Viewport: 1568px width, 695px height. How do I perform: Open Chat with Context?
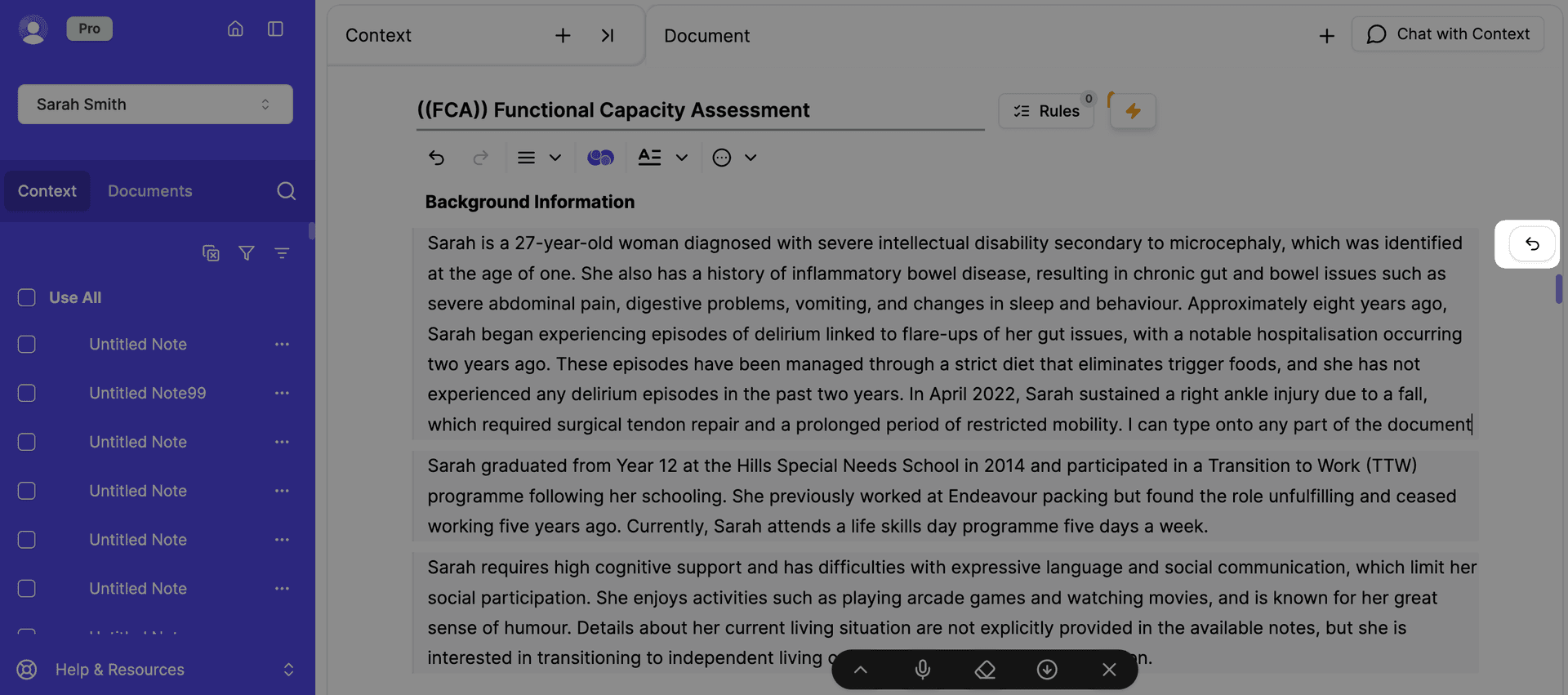click(x=1447, y=34)
